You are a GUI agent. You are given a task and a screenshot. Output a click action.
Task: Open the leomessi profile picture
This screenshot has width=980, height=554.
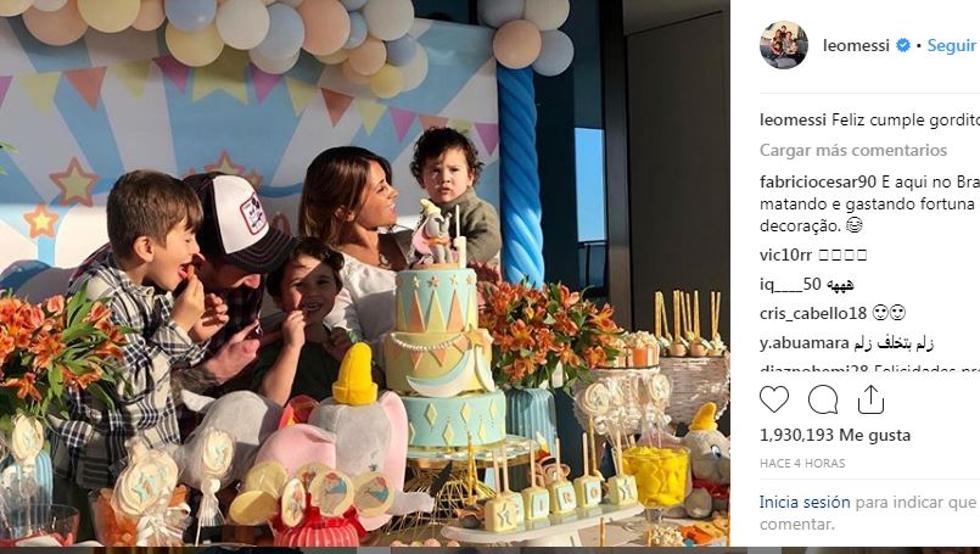(x=784, y=45)
